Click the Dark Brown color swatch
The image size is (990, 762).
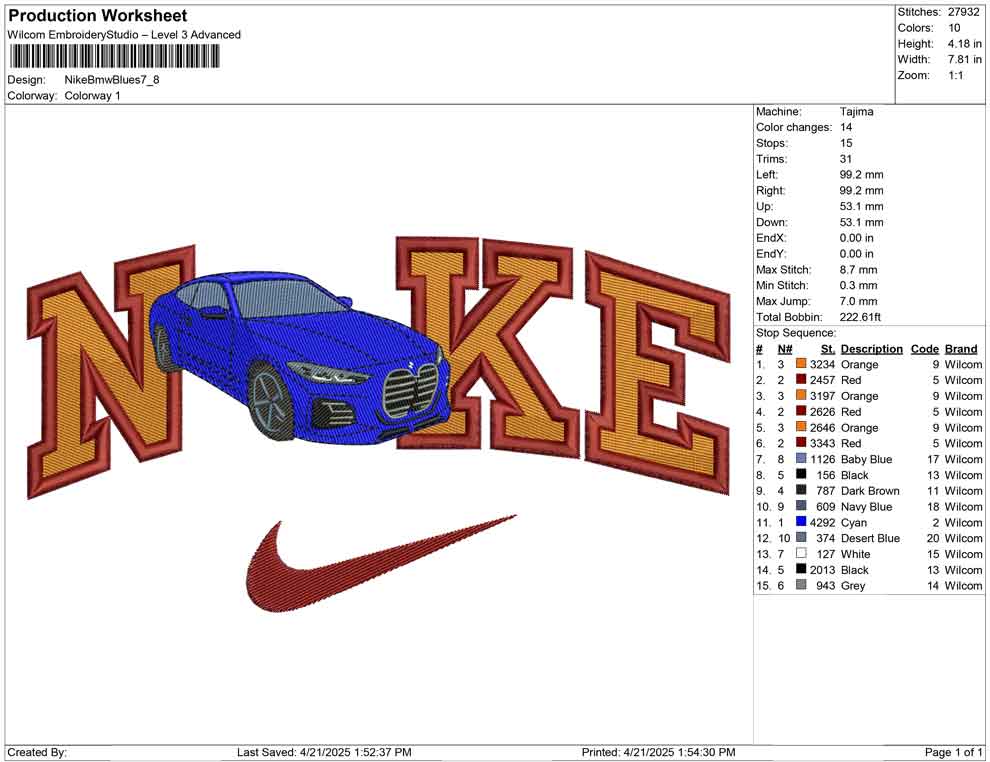(x=801, y=490)
